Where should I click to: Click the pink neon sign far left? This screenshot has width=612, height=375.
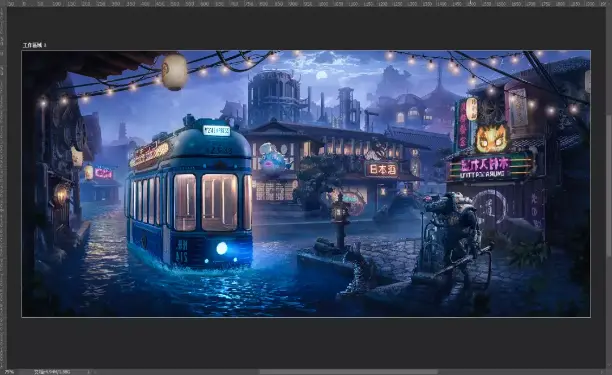point(103,173)
